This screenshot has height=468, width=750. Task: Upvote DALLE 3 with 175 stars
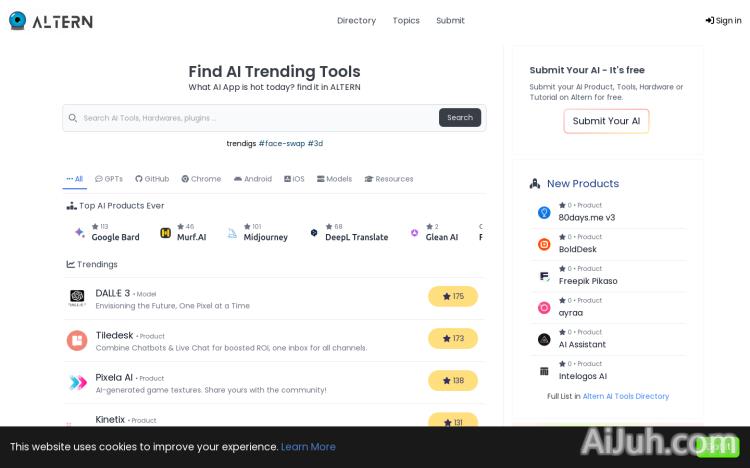pyautogui.click(x=453, y=296)
